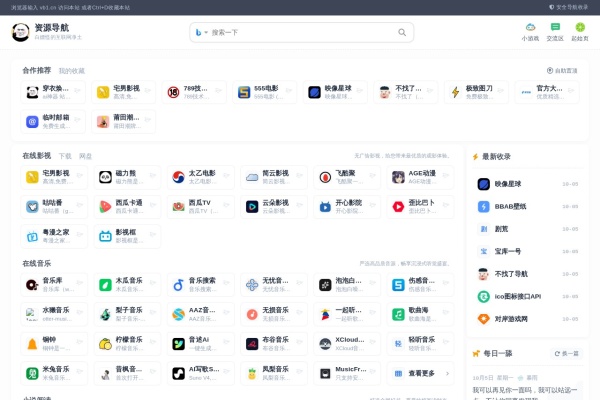The width and height of the screenshot is (600, 400).
Task: Switch to the 网盘 tab
Action: point(85,156)
